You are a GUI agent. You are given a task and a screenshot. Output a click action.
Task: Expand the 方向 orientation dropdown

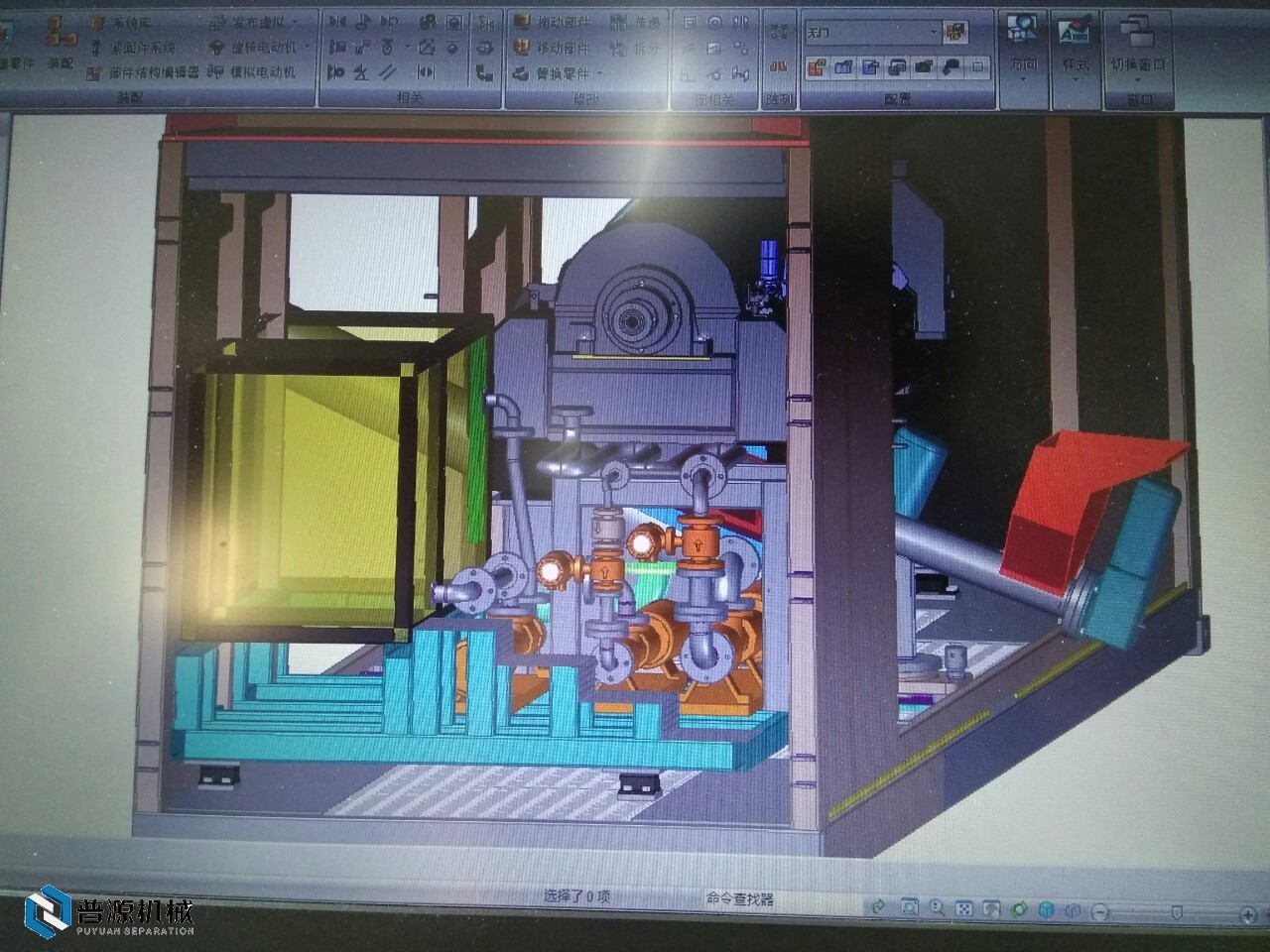(1023, 77)
